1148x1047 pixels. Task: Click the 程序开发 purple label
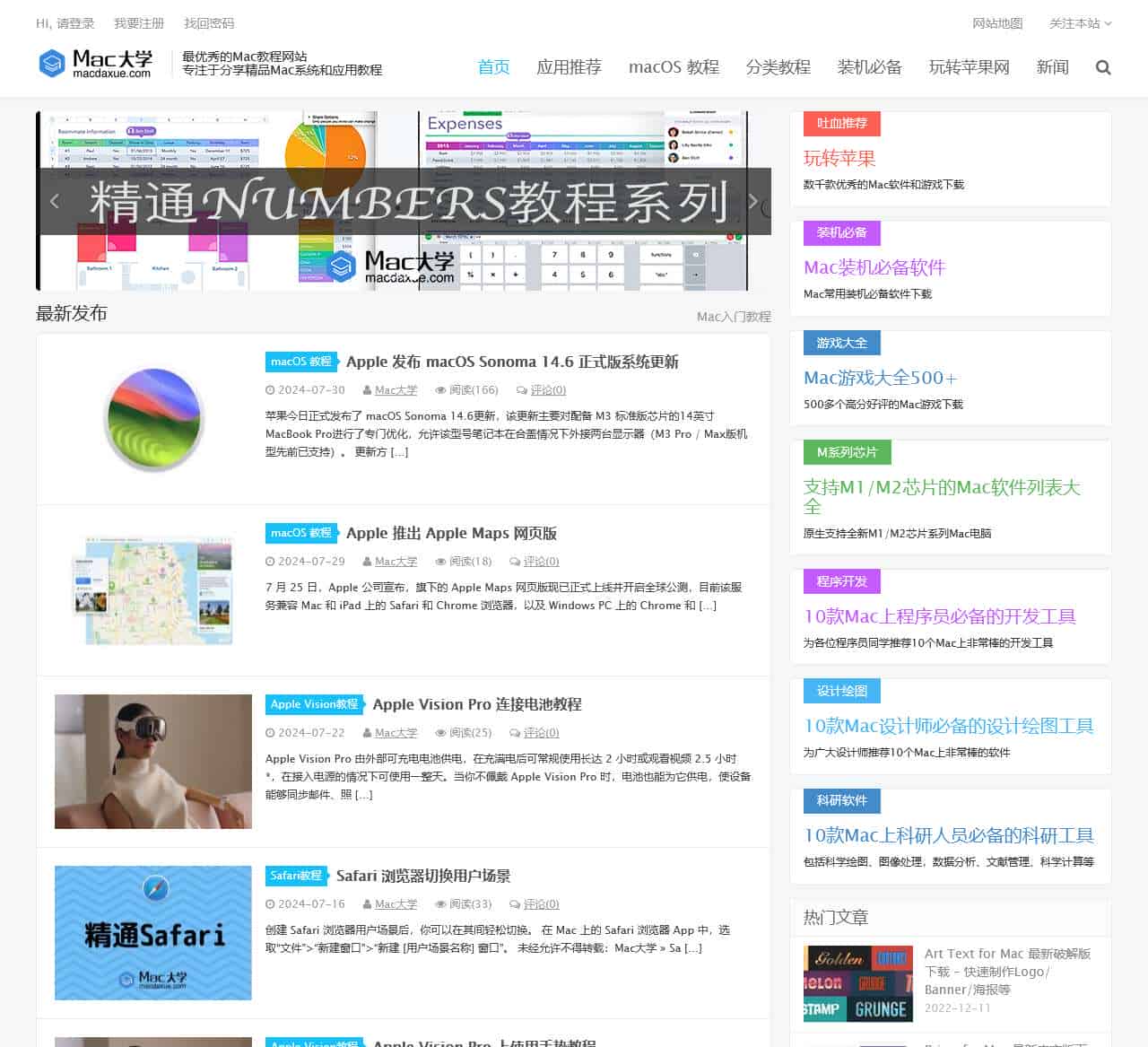pos(842,581)
